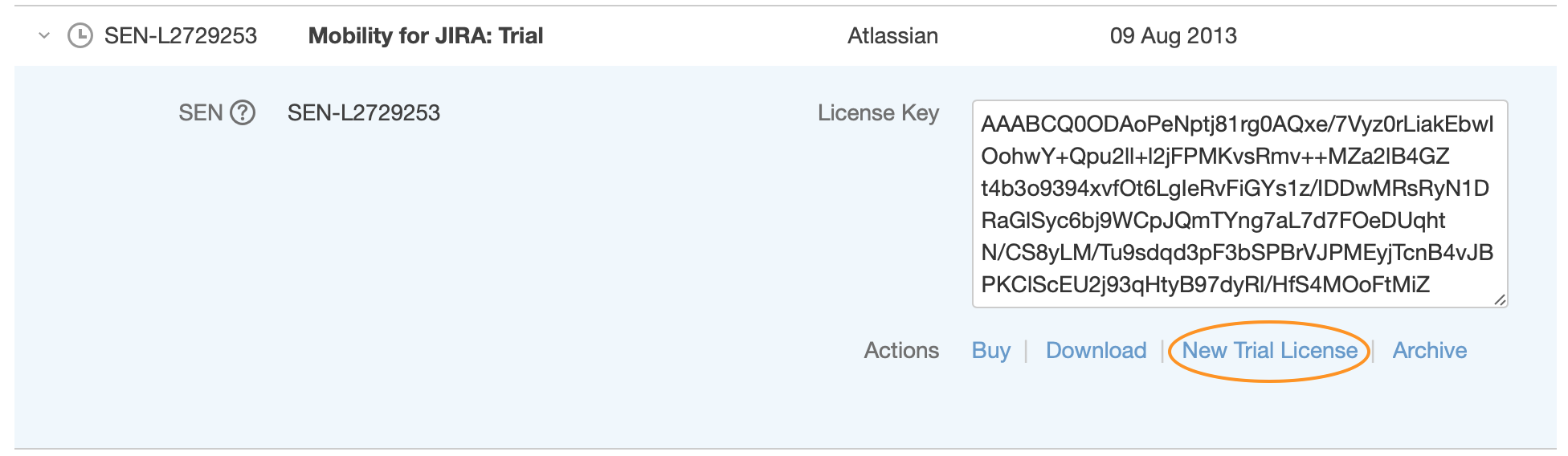Click inside the License Key text area
The image size is (1568, 456).
[1239, 204]
